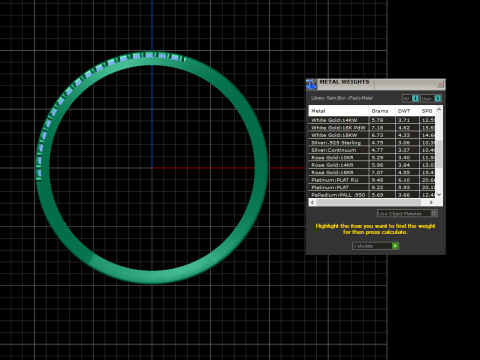Click the 6.10 DWT value
The image size is (480, 360).
[x=404, y=180]
